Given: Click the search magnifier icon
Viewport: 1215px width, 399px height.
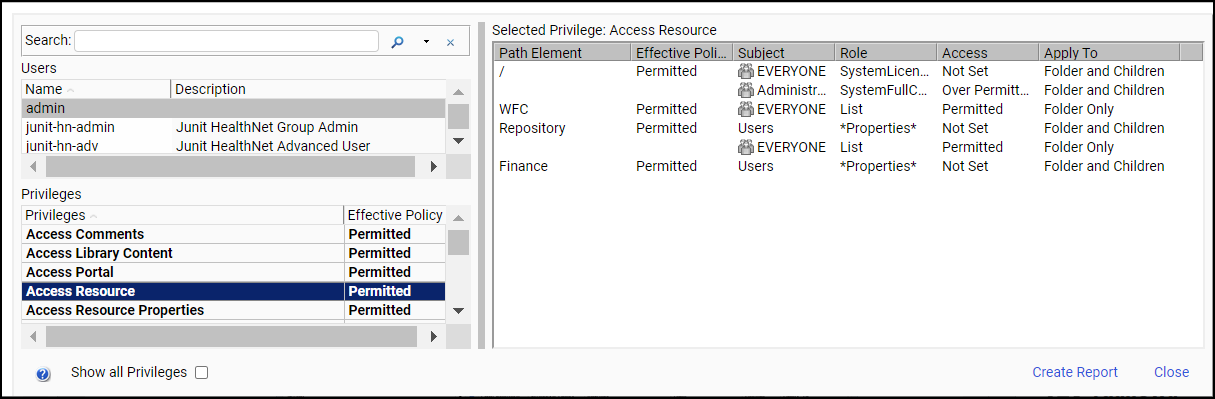Looking at the screenshot, I should click(x=397, y=42).
